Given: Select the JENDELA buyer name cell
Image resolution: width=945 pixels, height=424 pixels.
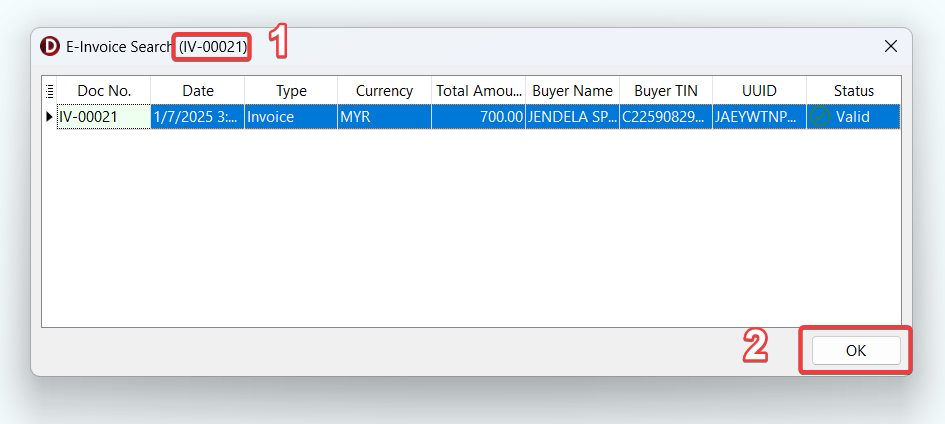Looking at the screenshot, I should coord(572,117).
